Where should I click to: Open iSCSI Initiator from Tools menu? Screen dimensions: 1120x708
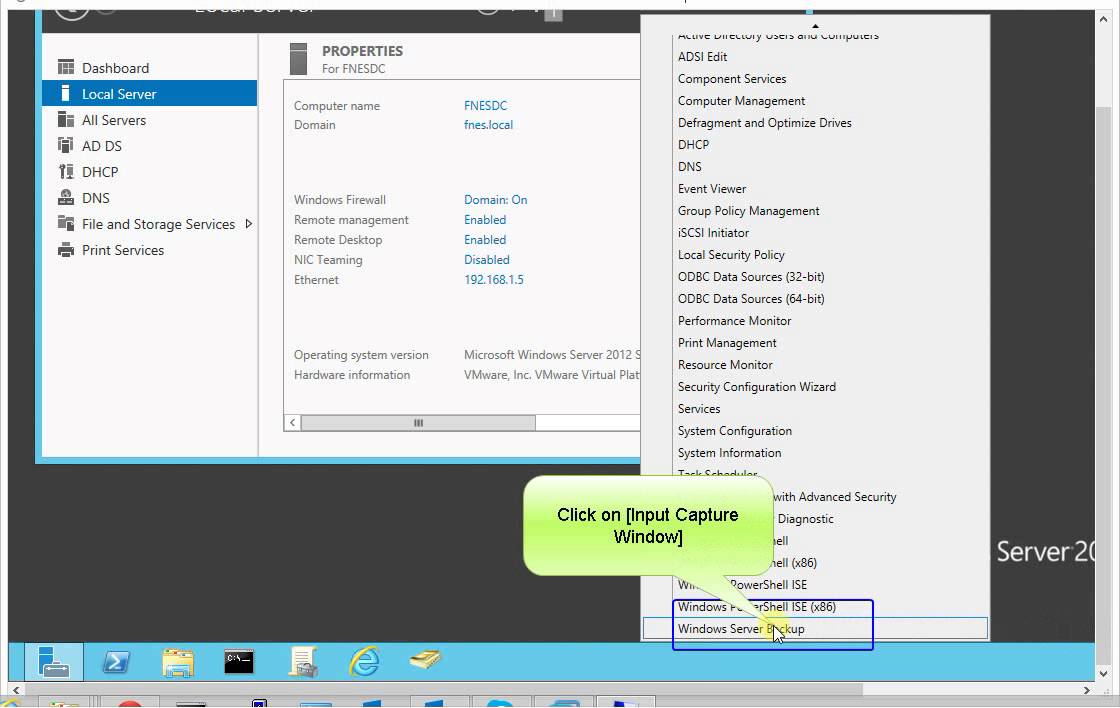713,233
